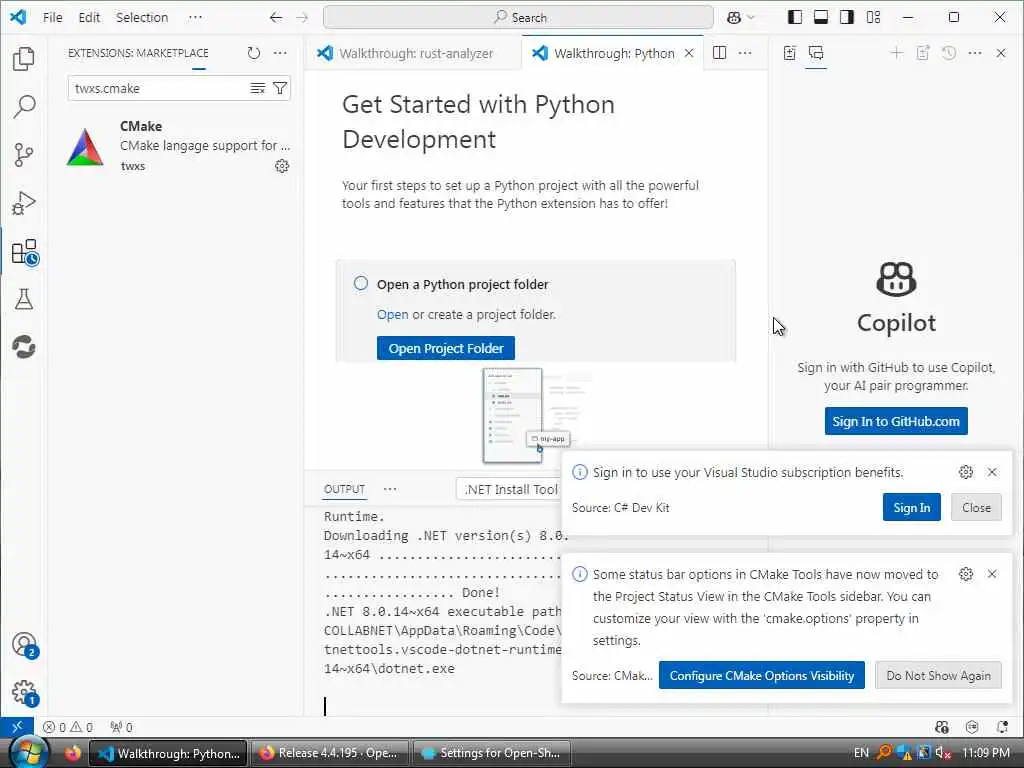Image resolution: width=1024 pixels, height=768 pixels.
Task: Open manage gear for CMake extension
Action: 281,166
